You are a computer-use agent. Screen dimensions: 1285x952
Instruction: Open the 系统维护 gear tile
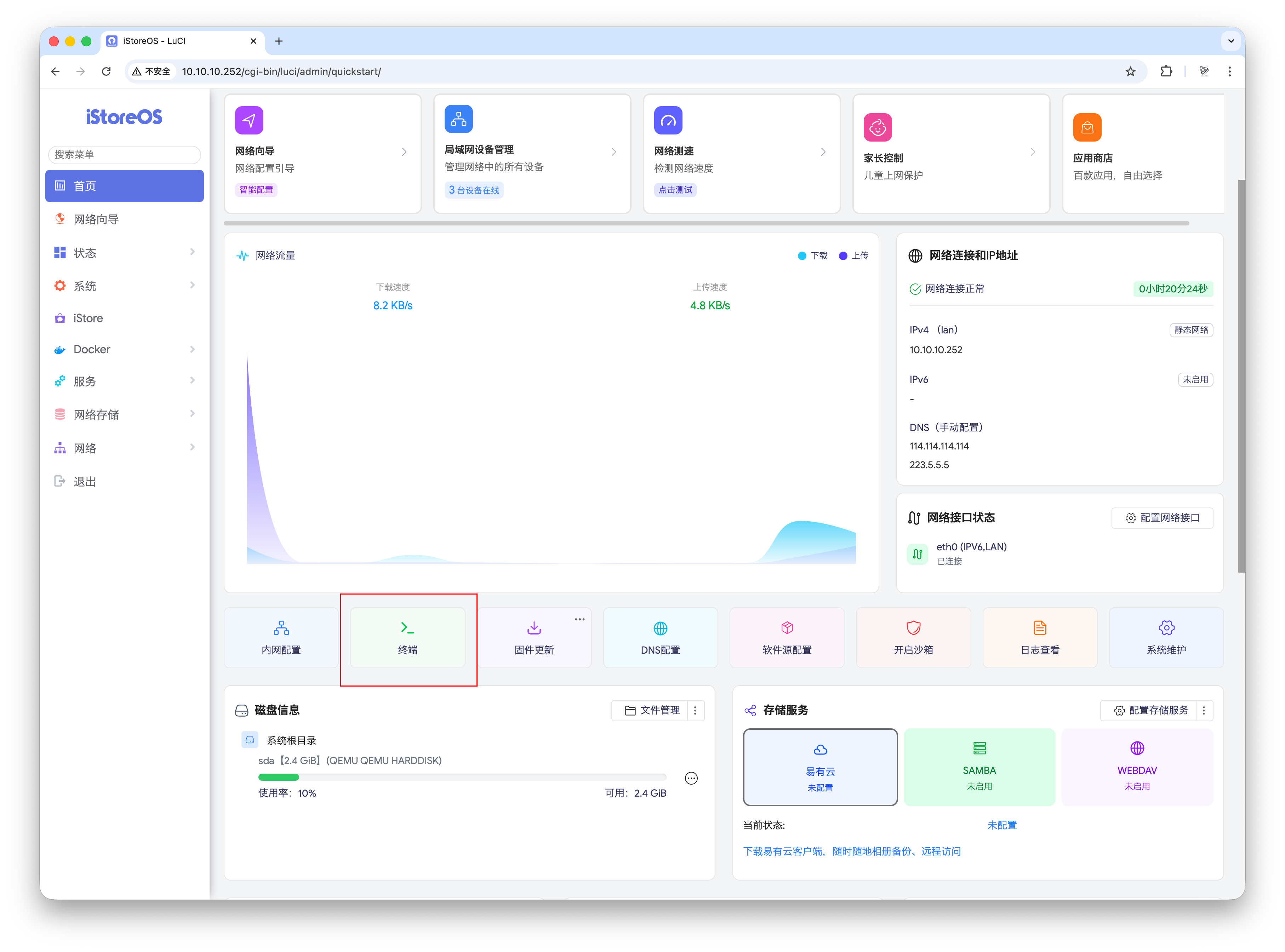[1166, 638]
